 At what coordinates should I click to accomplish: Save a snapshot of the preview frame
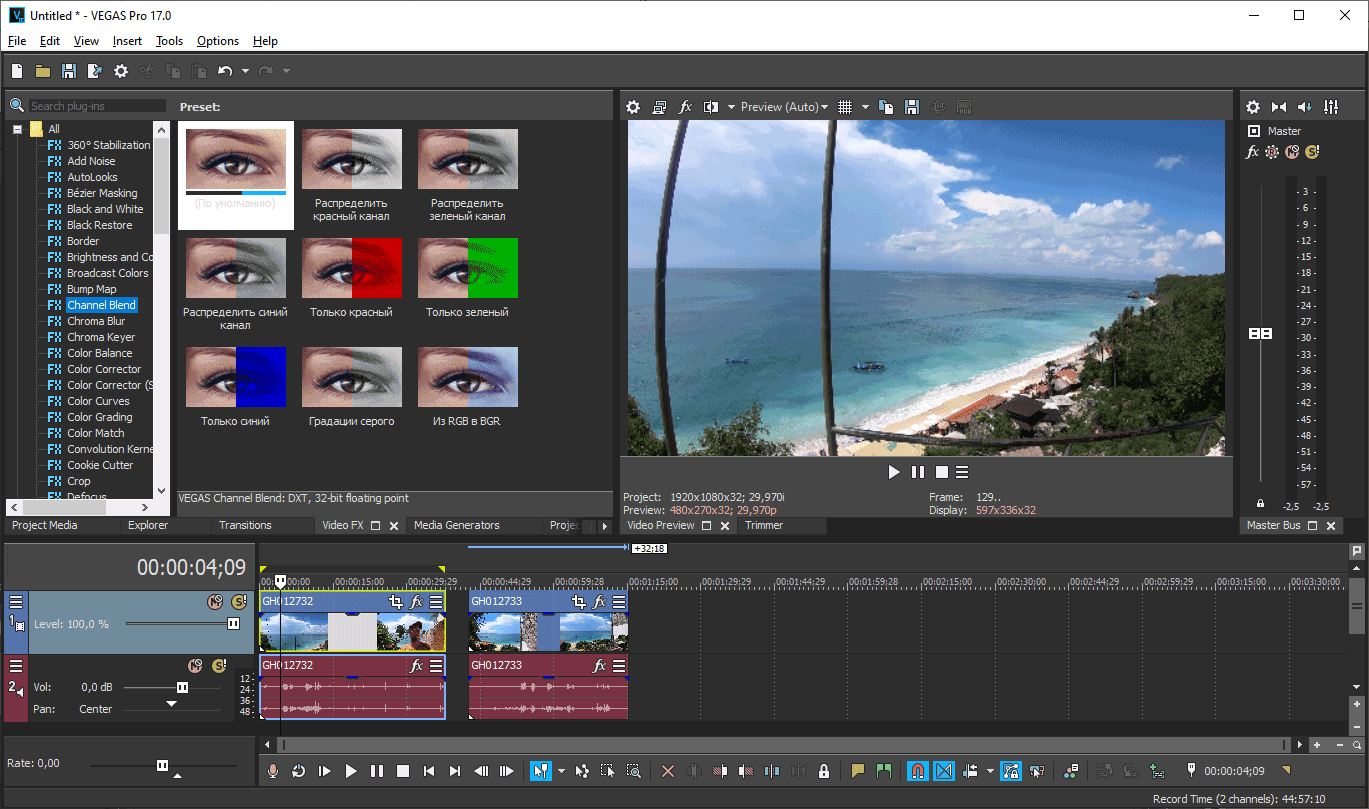pos(912,107)
